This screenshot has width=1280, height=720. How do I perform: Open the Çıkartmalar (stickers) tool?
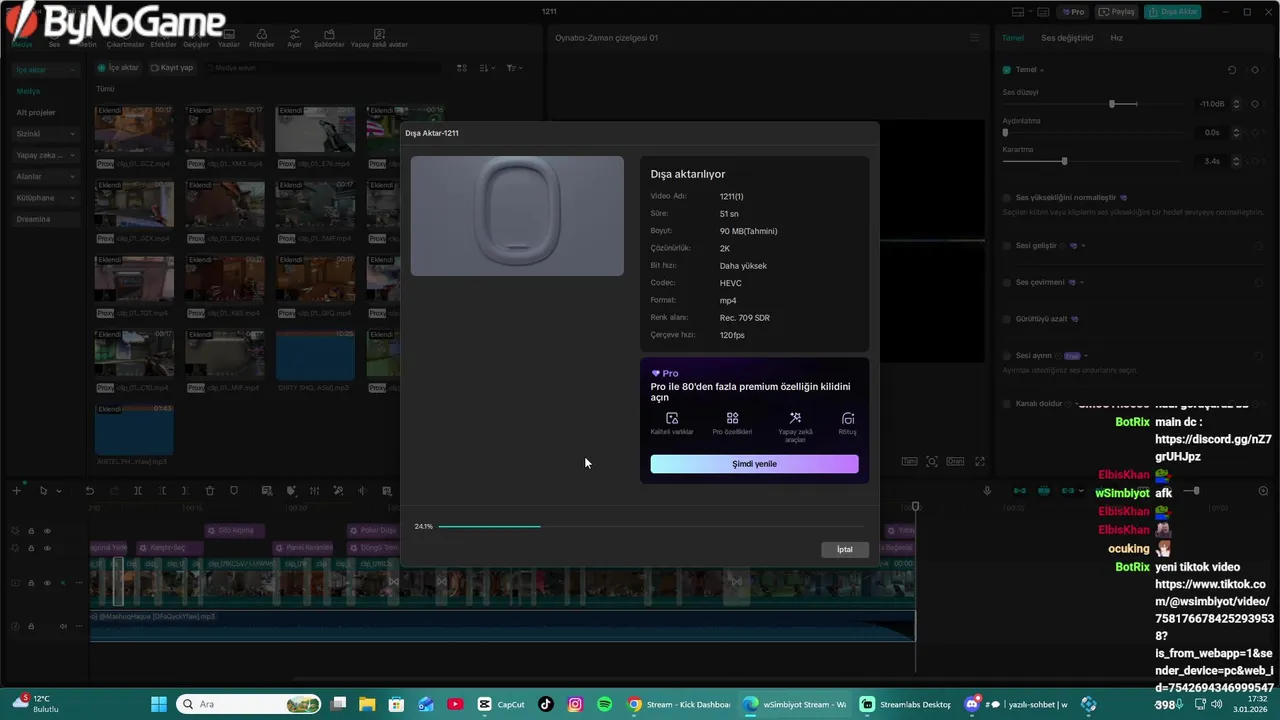(126, 40)
